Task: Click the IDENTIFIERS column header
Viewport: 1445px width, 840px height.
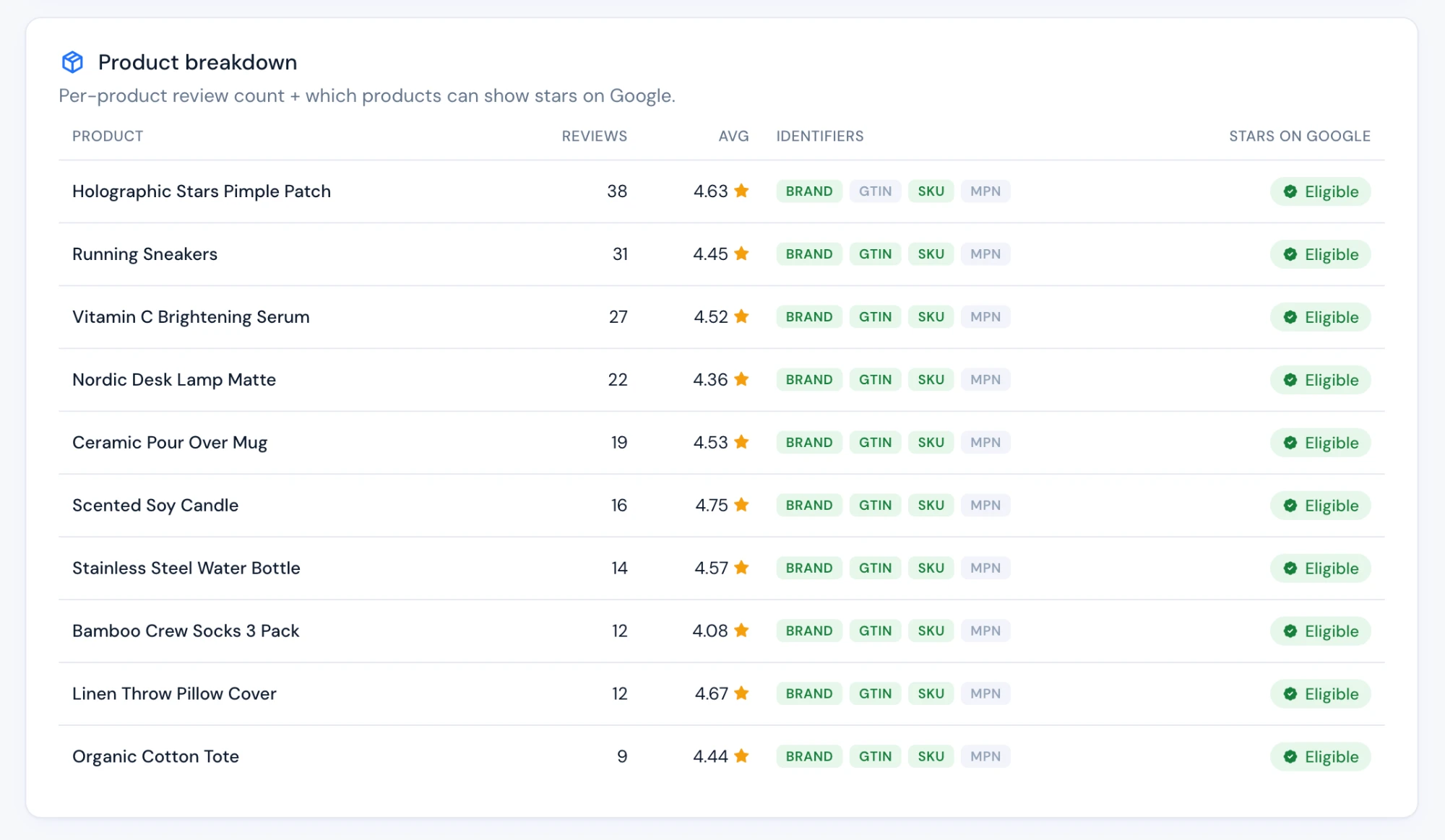Action: [820, 136]
